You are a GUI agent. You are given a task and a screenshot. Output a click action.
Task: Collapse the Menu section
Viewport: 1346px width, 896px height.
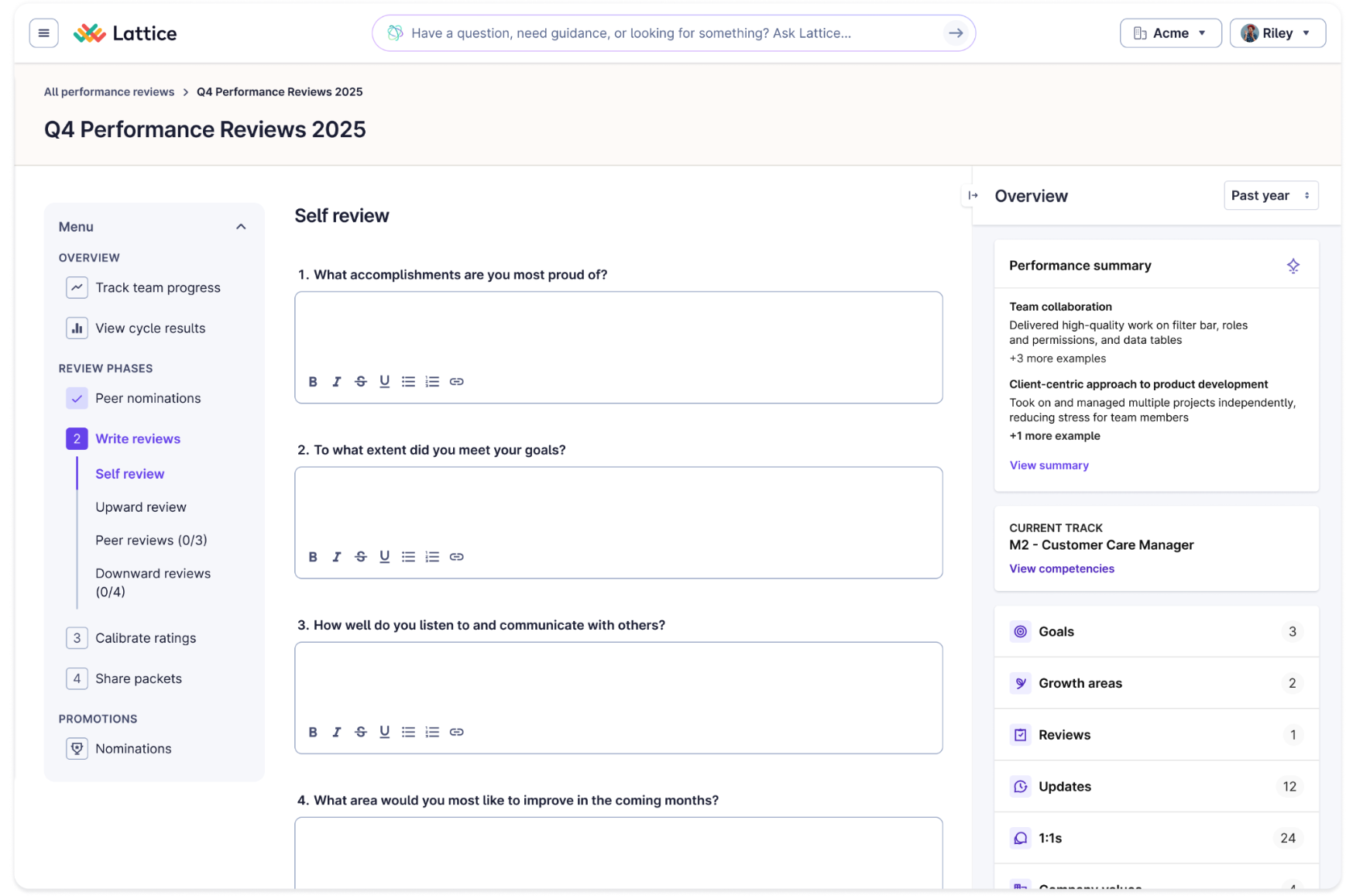[x=241, y=227]
